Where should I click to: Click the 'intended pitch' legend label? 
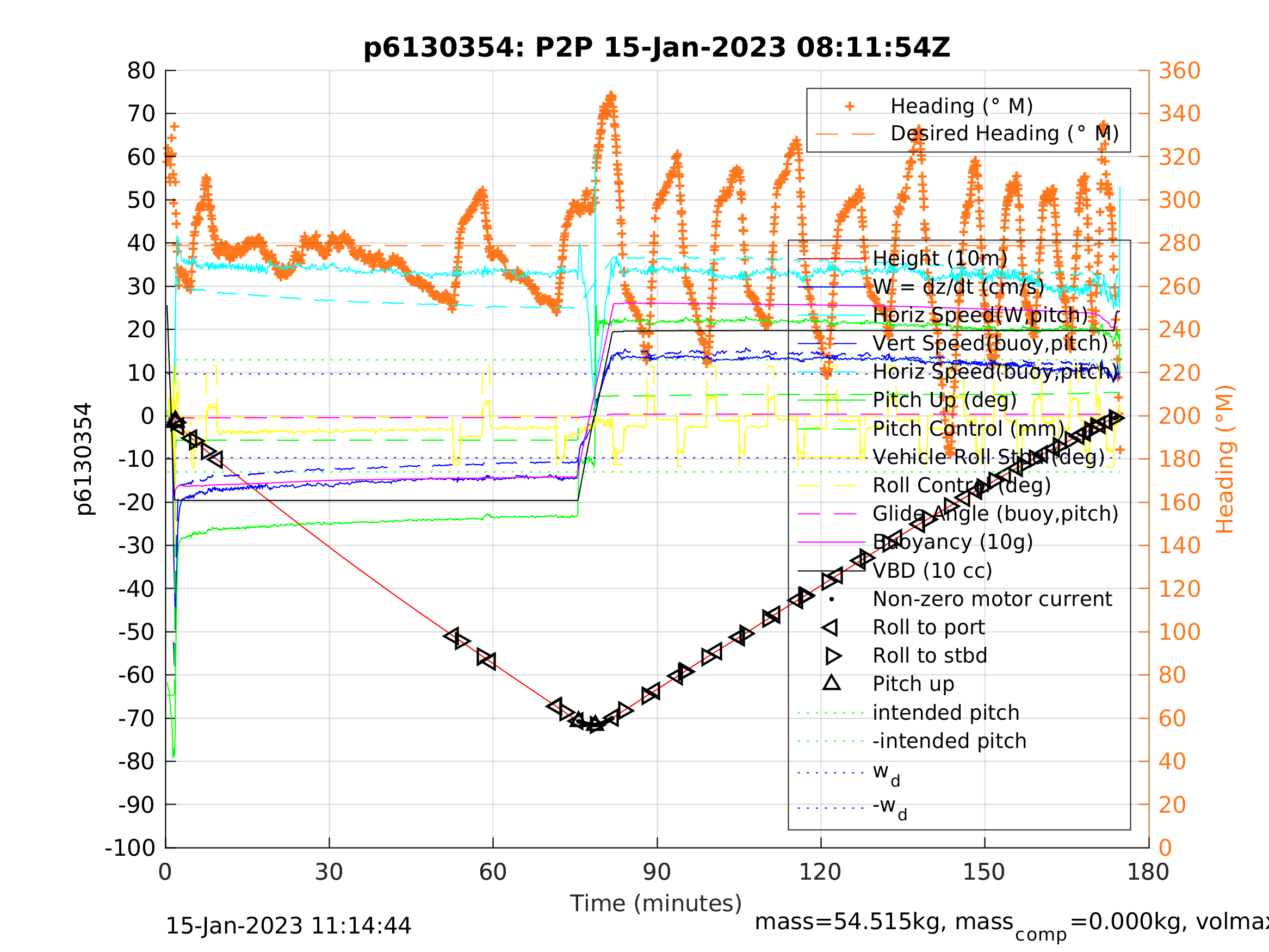[945, 713]
